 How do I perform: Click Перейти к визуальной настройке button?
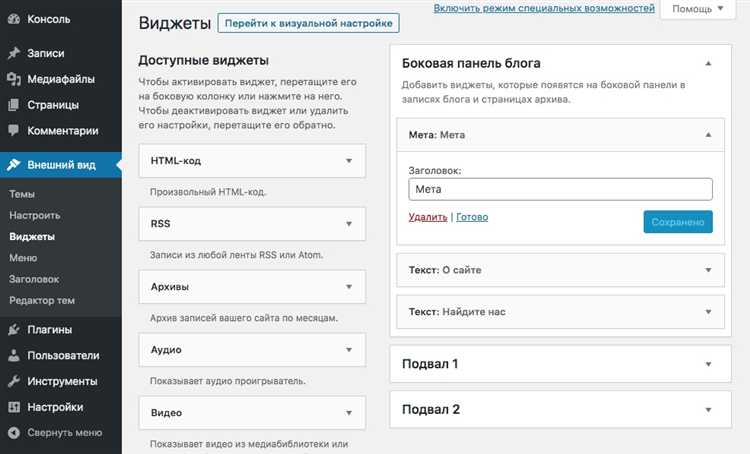click(x=309, y=23)
